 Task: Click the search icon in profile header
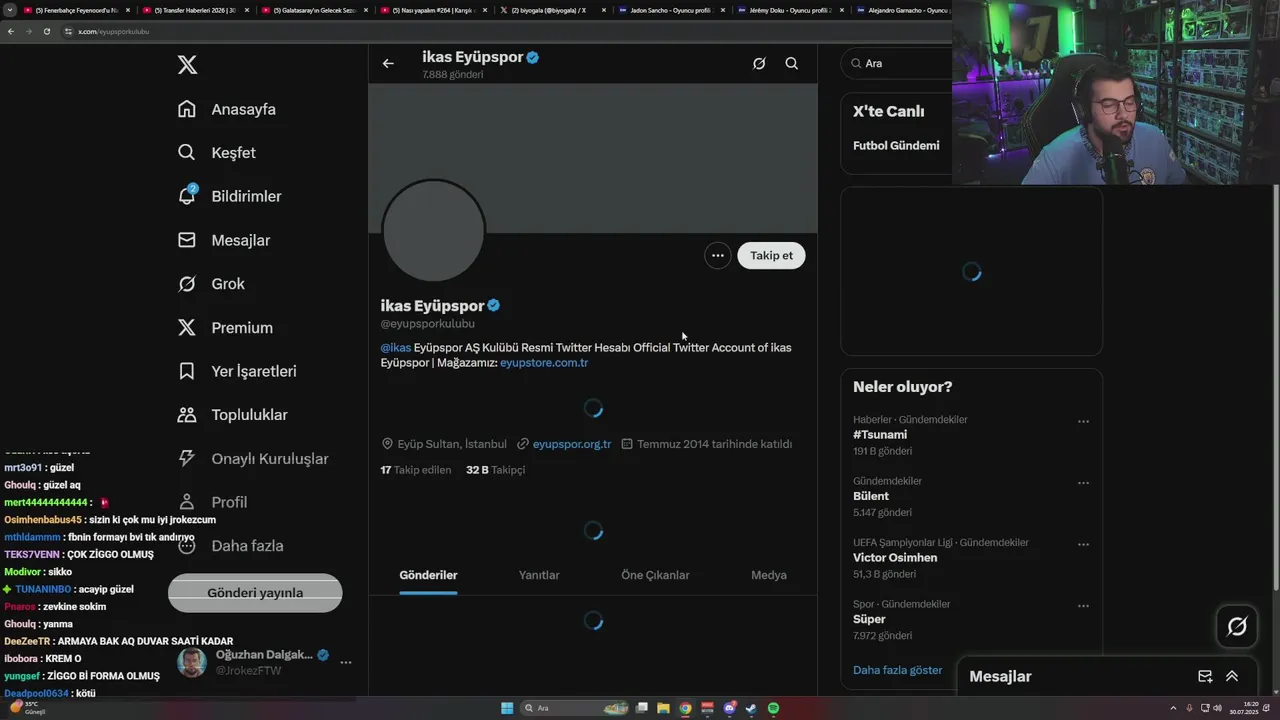coord(791,63)
